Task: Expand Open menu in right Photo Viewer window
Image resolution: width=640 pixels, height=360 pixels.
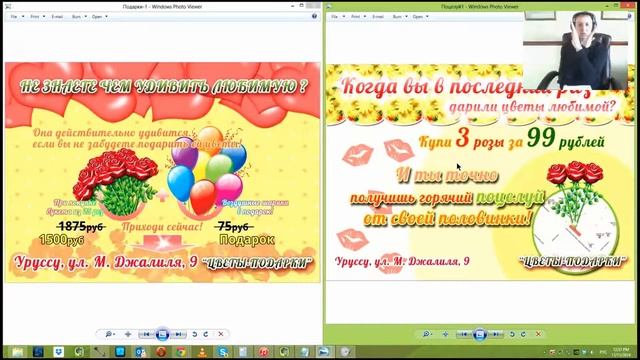Action: click(x=420, y=17)
